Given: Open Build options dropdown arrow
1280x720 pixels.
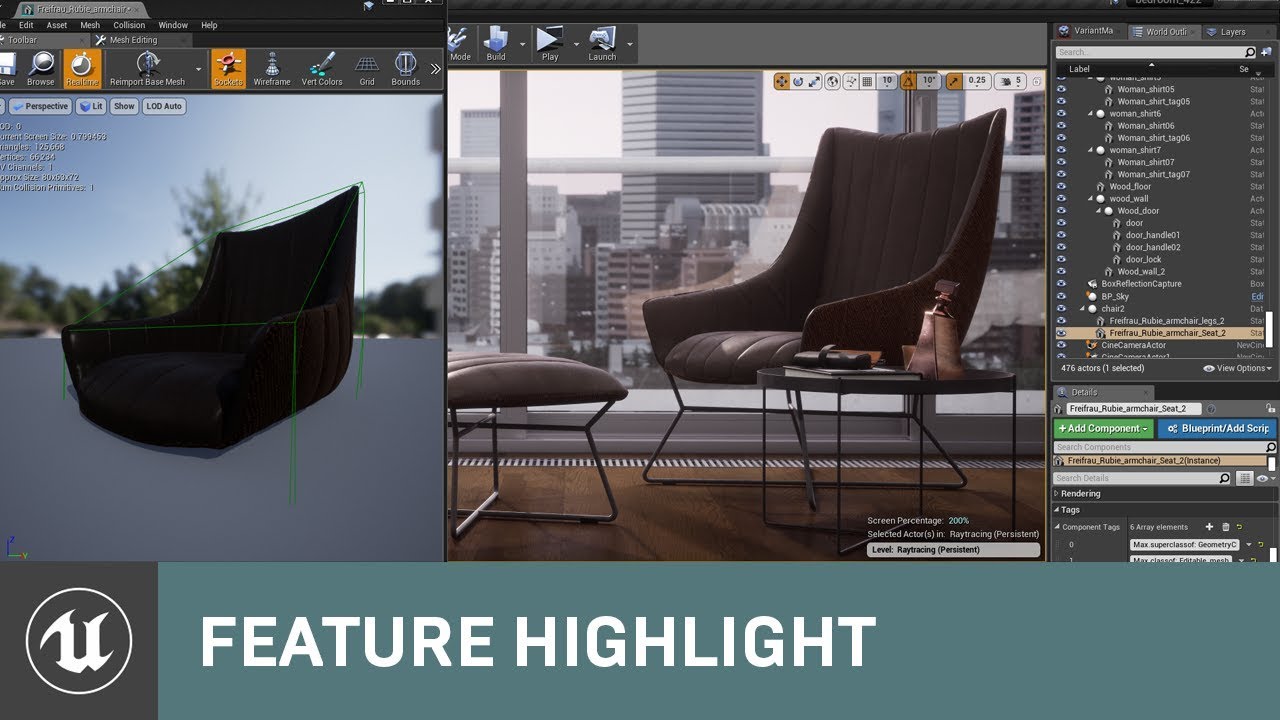Looking at the screenshot, I should (523, 44).
